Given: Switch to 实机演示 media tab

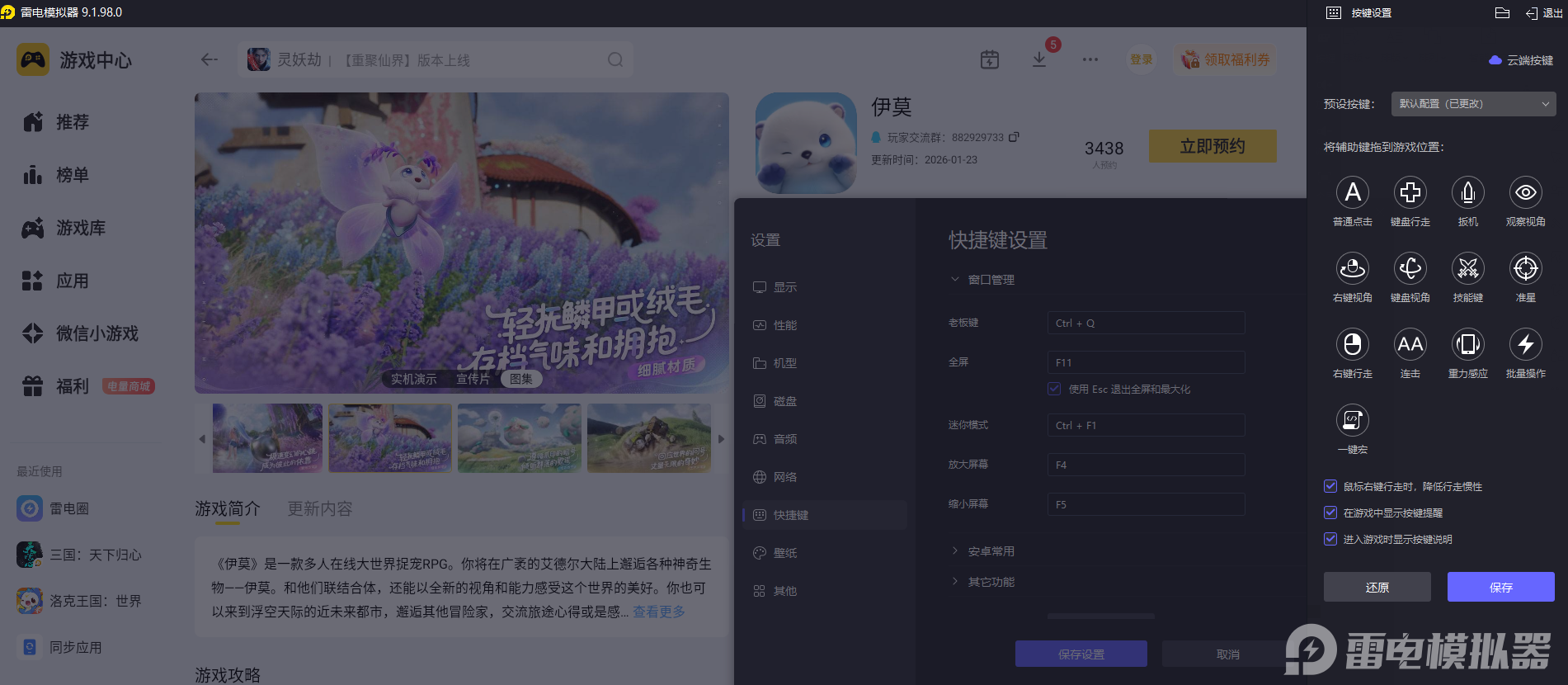Looking at the screenshot, I should point(414,379).
